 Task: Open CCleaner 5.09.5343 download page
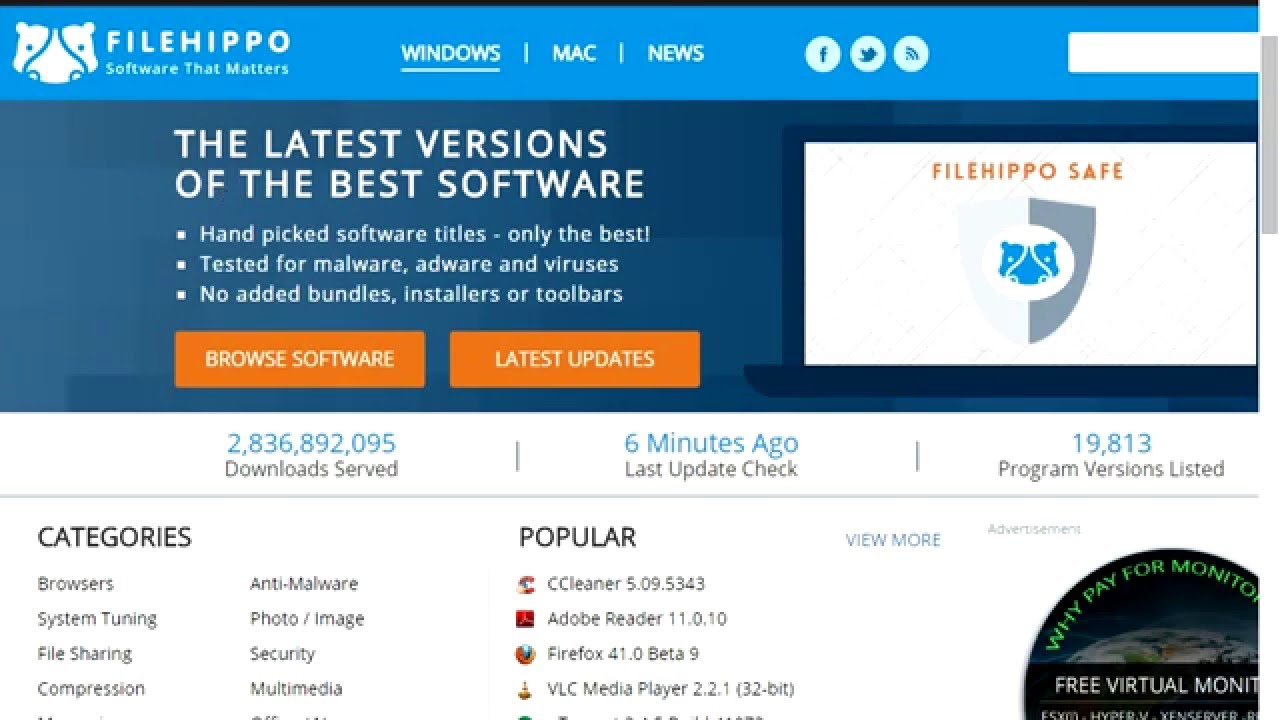pyautogui.click(x=626, y=584)
